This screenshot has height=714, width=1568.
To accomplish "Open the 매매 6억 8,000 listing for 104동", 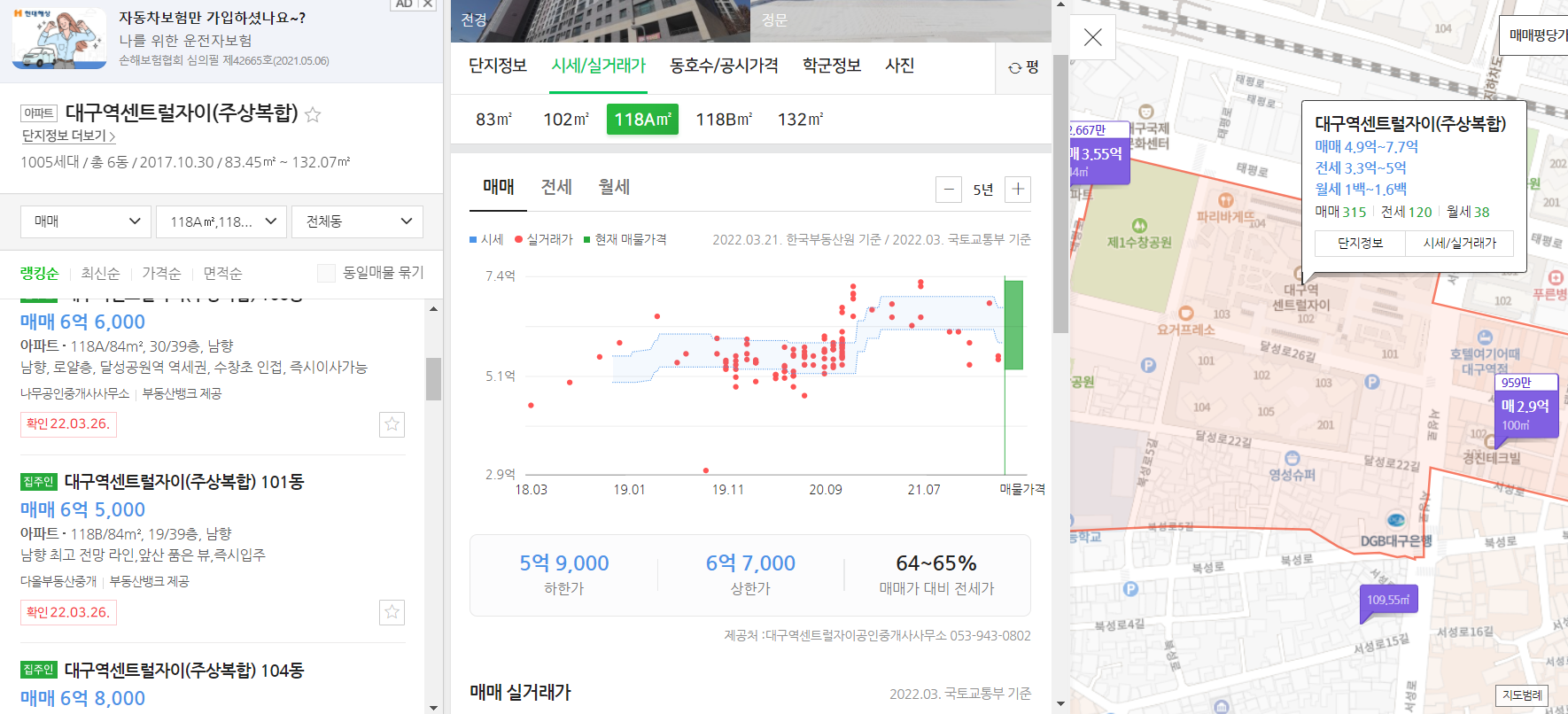I will (82, 698).
